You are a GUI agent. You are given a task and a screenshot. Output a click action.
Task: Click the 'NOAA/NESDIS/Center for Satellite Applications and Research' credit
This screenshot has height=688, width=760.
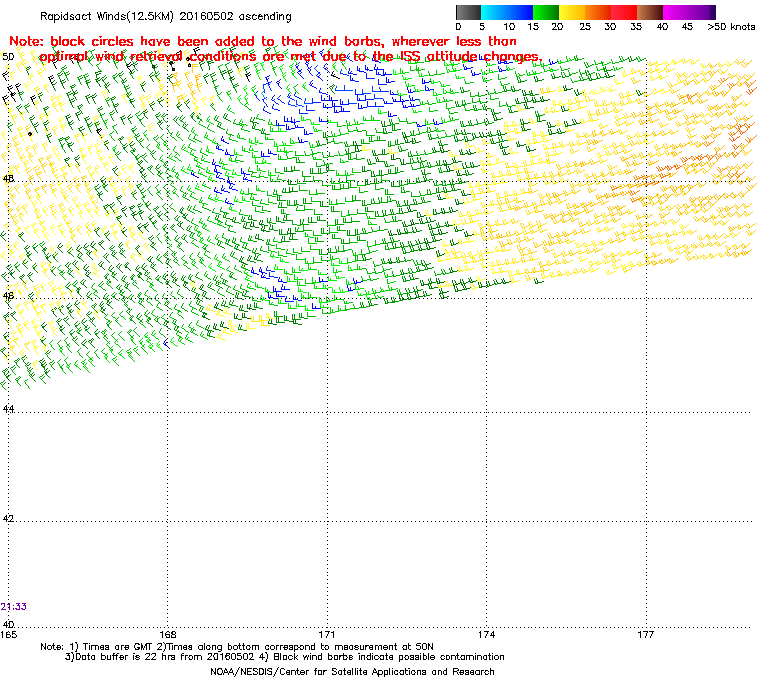coord(352,672)
